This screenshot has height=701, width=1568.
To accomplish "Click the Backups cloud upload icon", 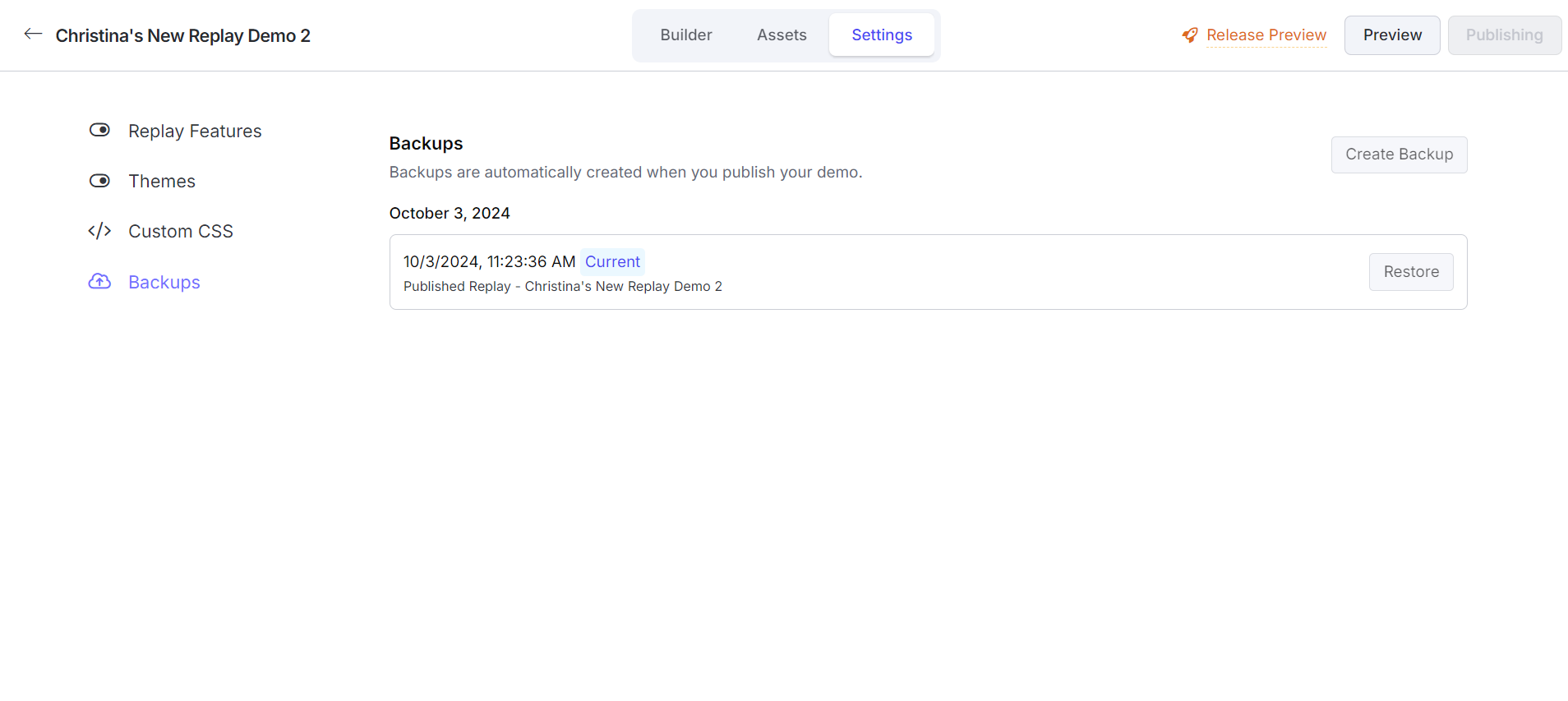I will pos(99,282).
